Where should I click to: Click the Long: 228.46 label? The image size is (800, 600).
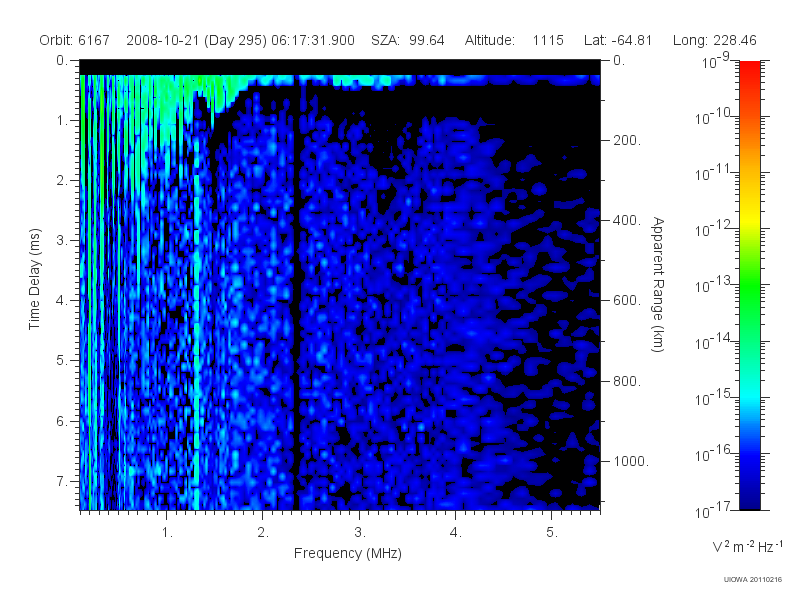pos(714,40)
